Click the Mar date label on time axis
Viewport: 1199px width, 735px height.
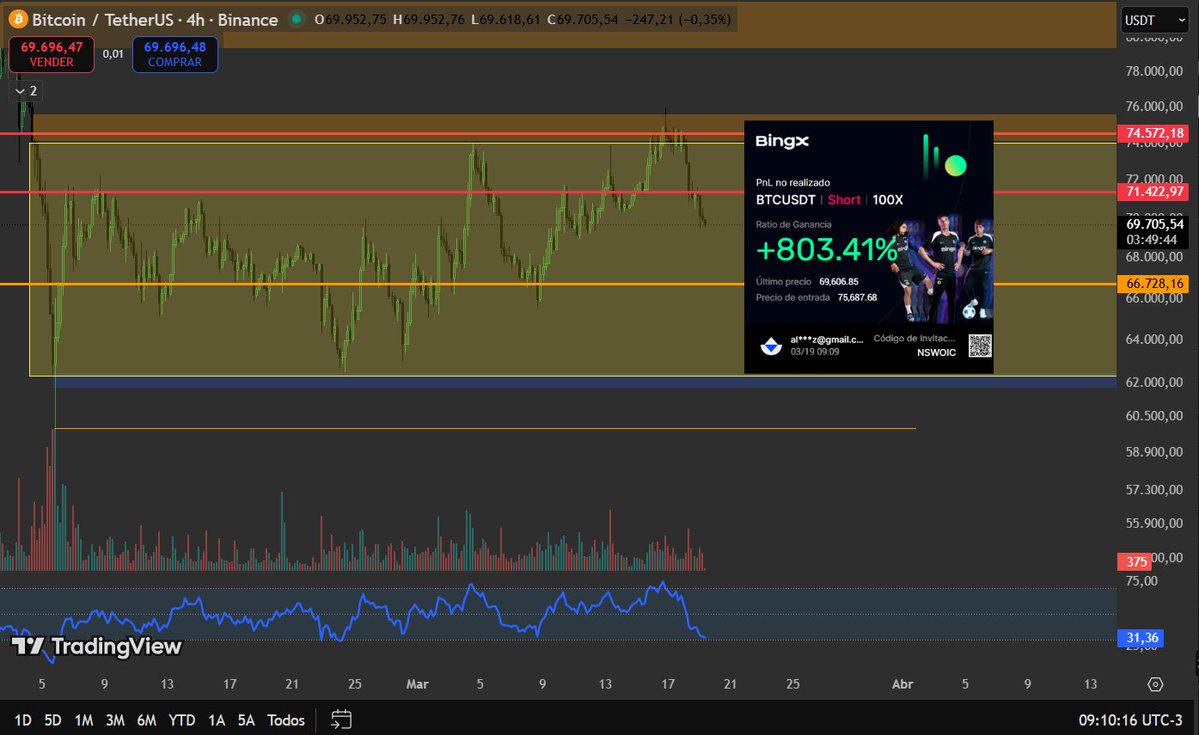point(417,684)
